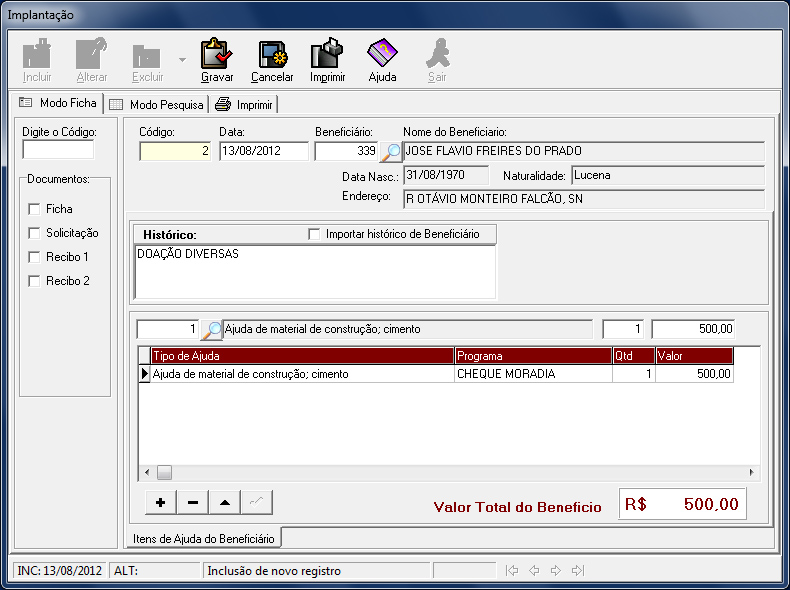Click the Gravar save toolbar icon

point(217,59)
